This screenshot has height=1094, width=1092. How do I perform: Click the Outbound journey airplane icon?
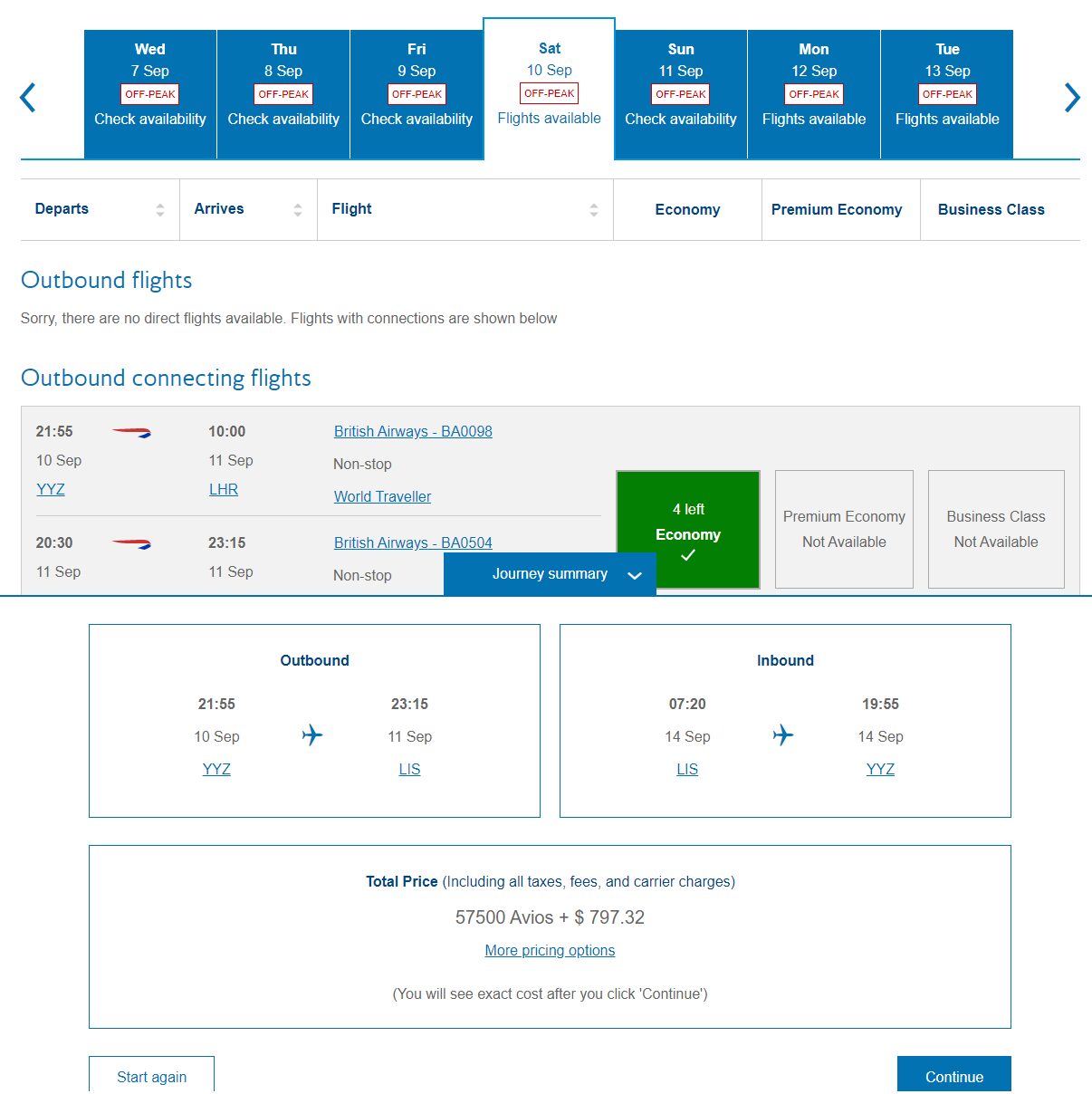312,734
